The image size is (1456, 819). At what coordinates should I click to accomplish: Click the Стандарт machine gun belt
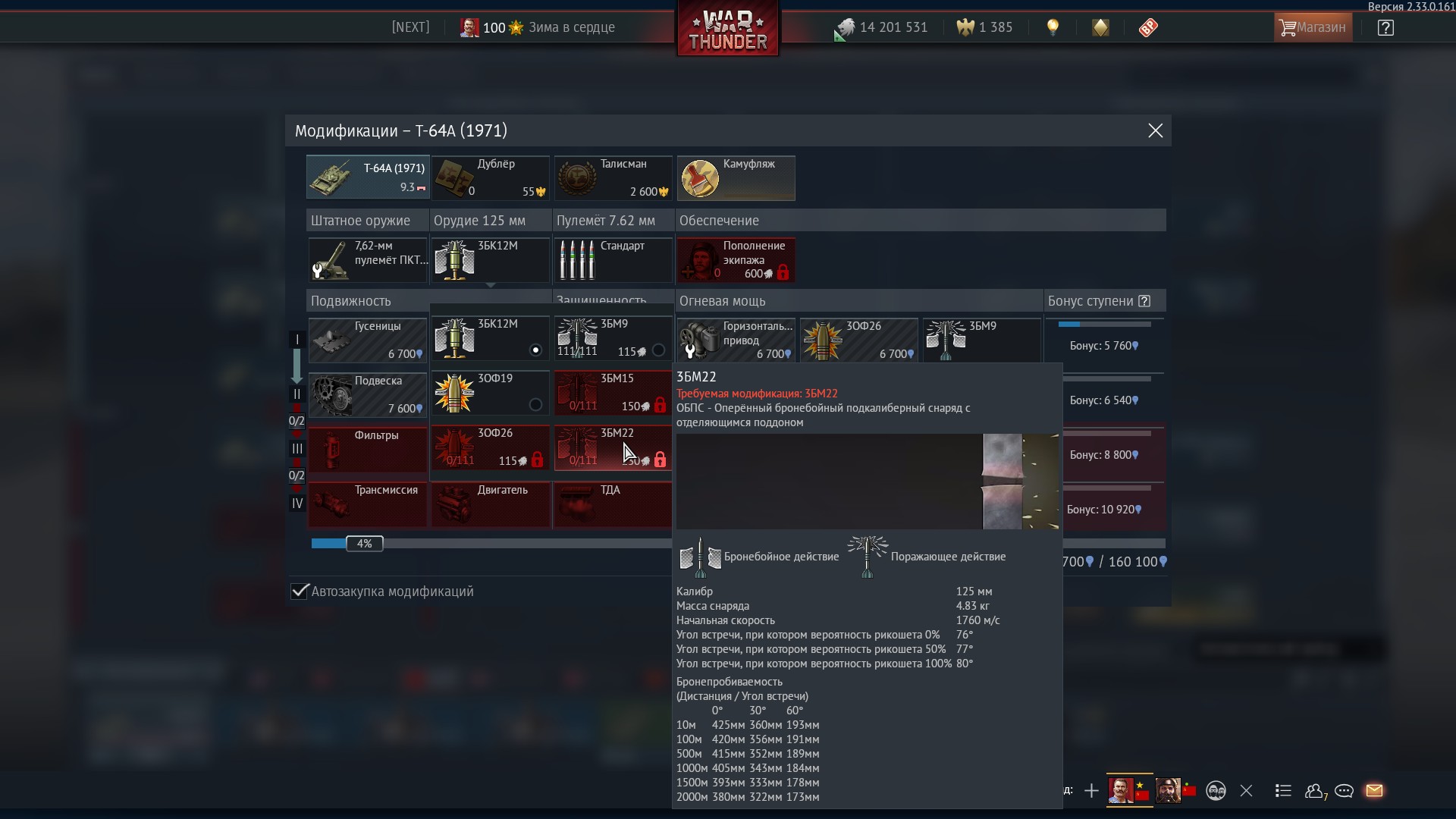point(613,259)
